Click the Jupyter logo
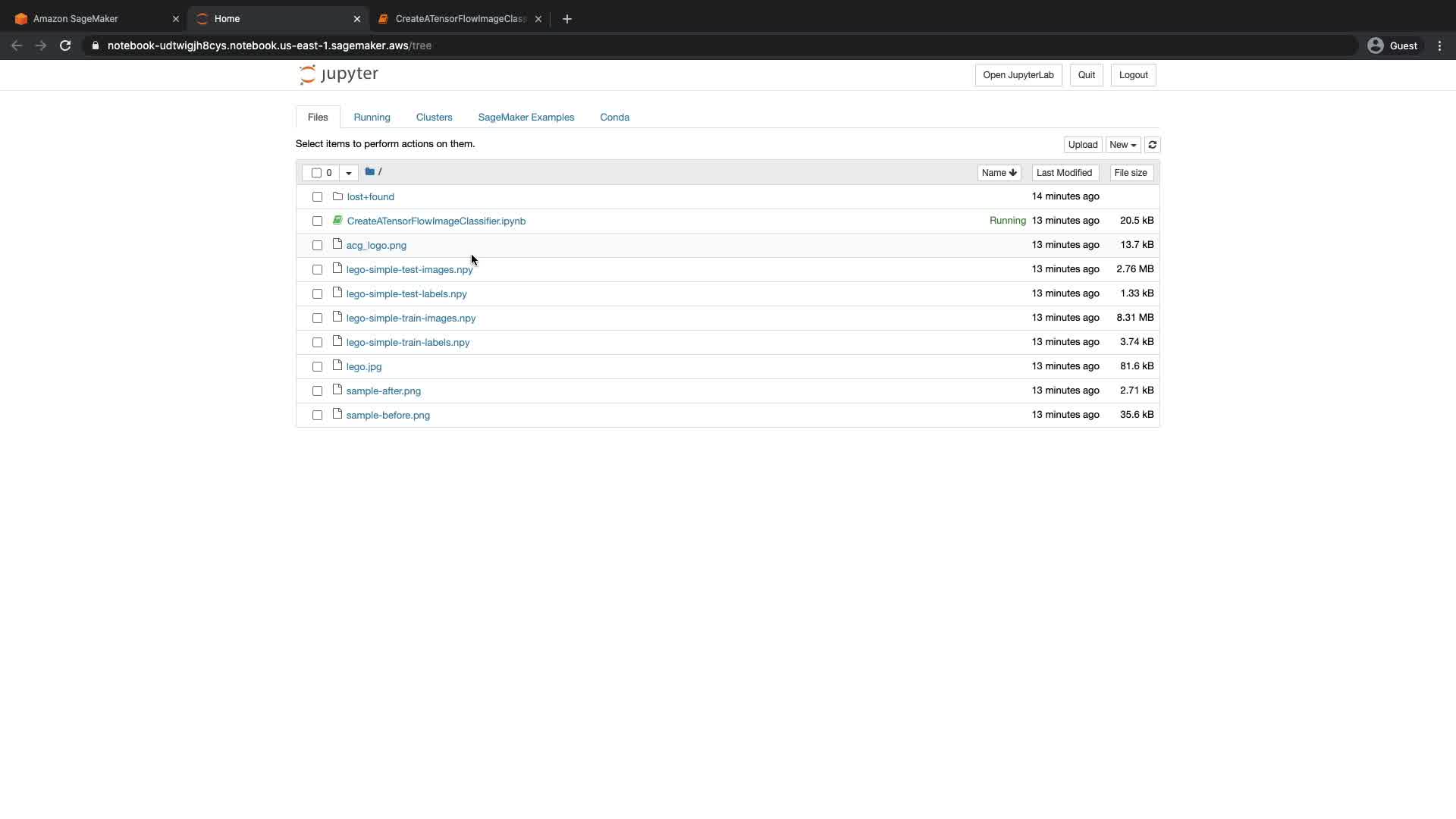The width and height of the screenshot is (1456, 819). coord(338,74)
